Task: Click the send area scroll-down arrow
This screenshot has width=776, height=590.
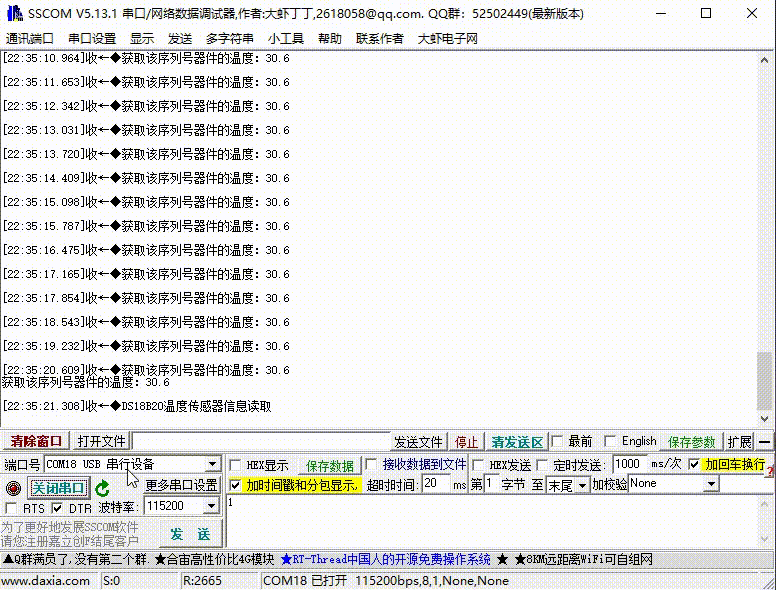Action: pos(765,539)
